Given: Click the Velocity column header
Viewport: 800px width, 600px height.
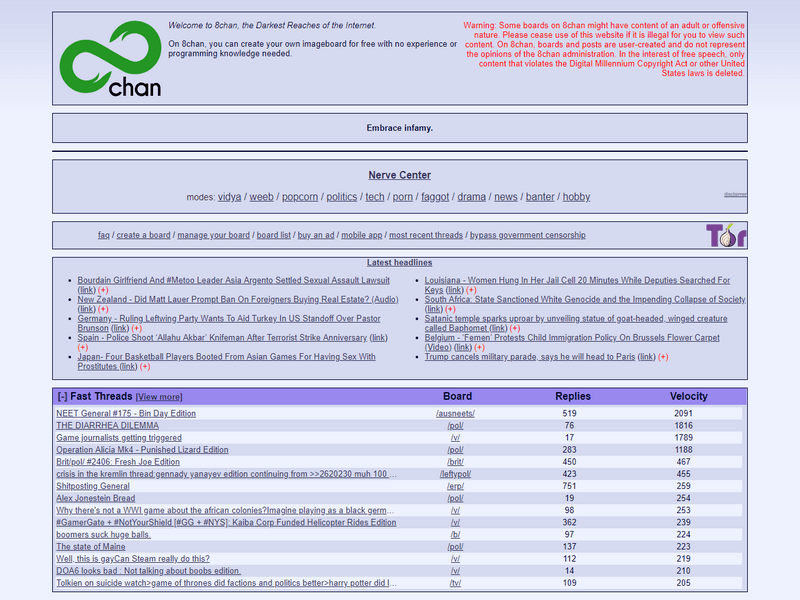Looking at the screenshot, I should 688,396.
